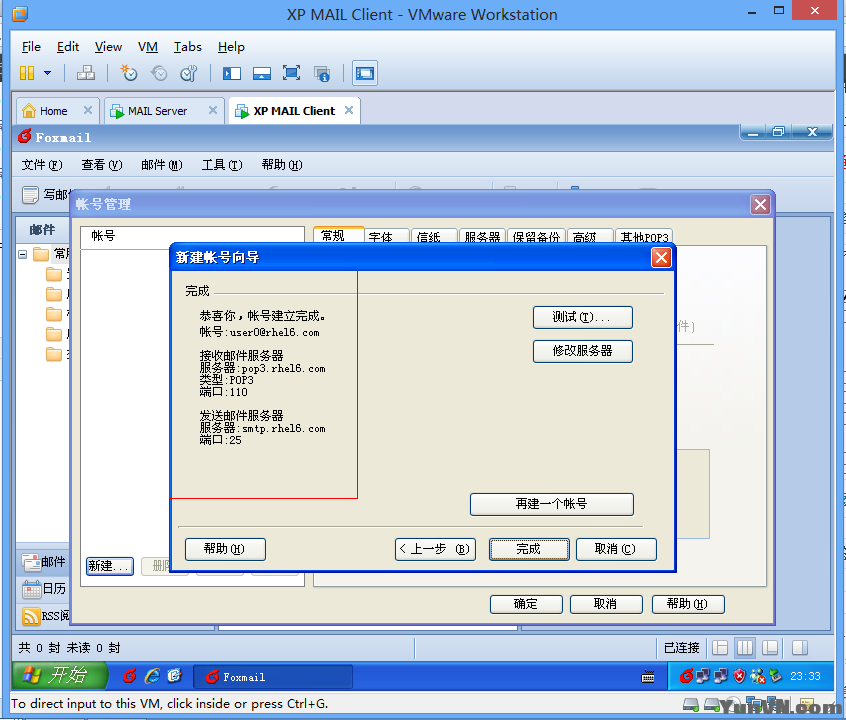Click the 测试(T)... button

click(583, 317)
